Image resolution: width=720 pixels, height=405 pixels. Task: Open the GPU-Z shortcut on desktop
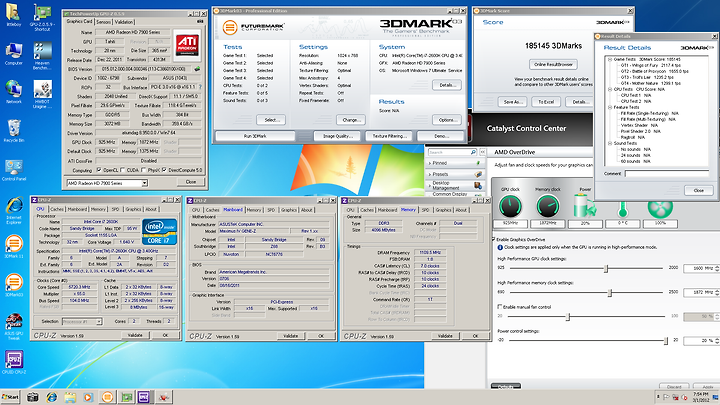pyautogui.click(x=42, y=17)
